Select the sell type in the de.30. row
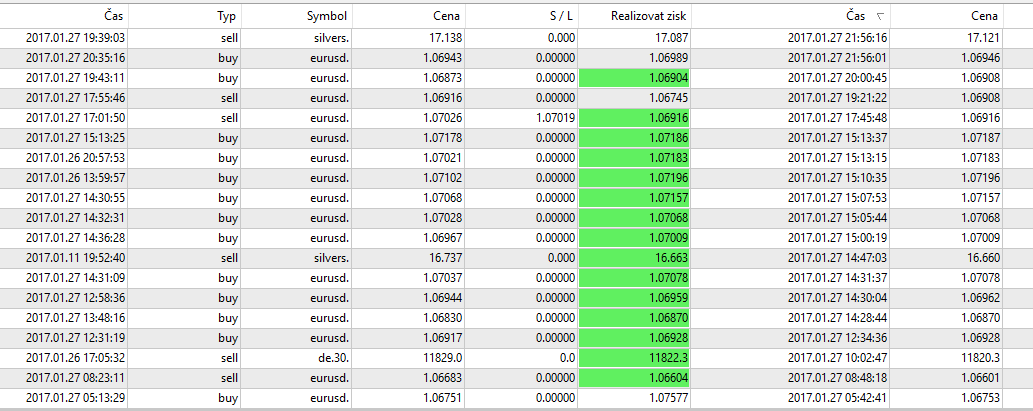 click(x=229, y=359)
